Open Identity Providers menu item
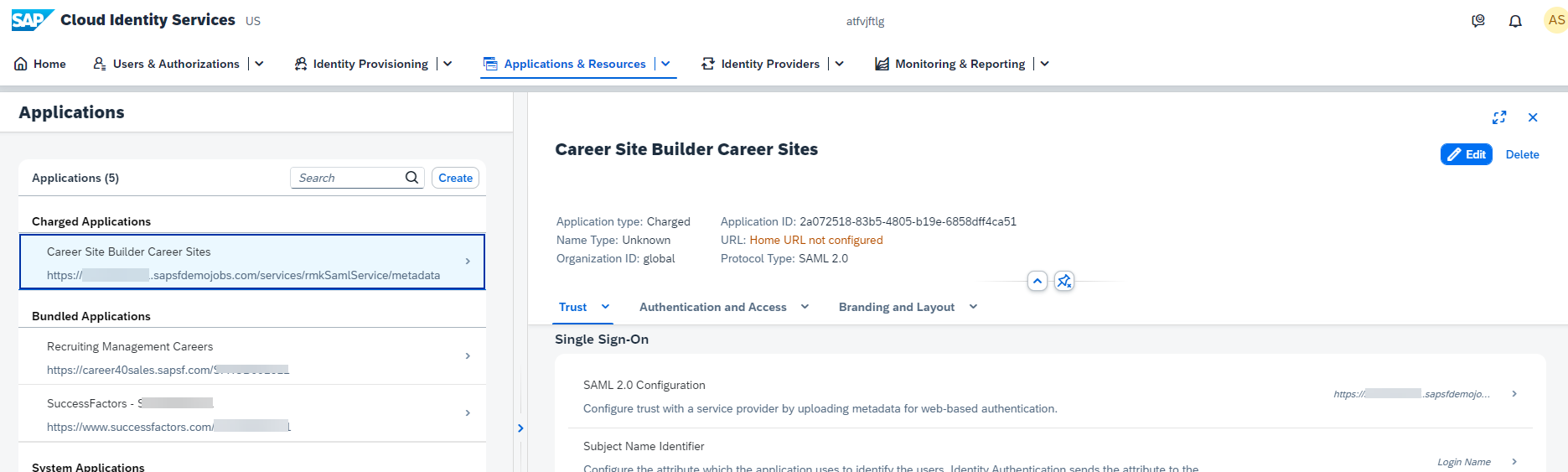Screen dimensions: 1568x472 pos(760,64)
